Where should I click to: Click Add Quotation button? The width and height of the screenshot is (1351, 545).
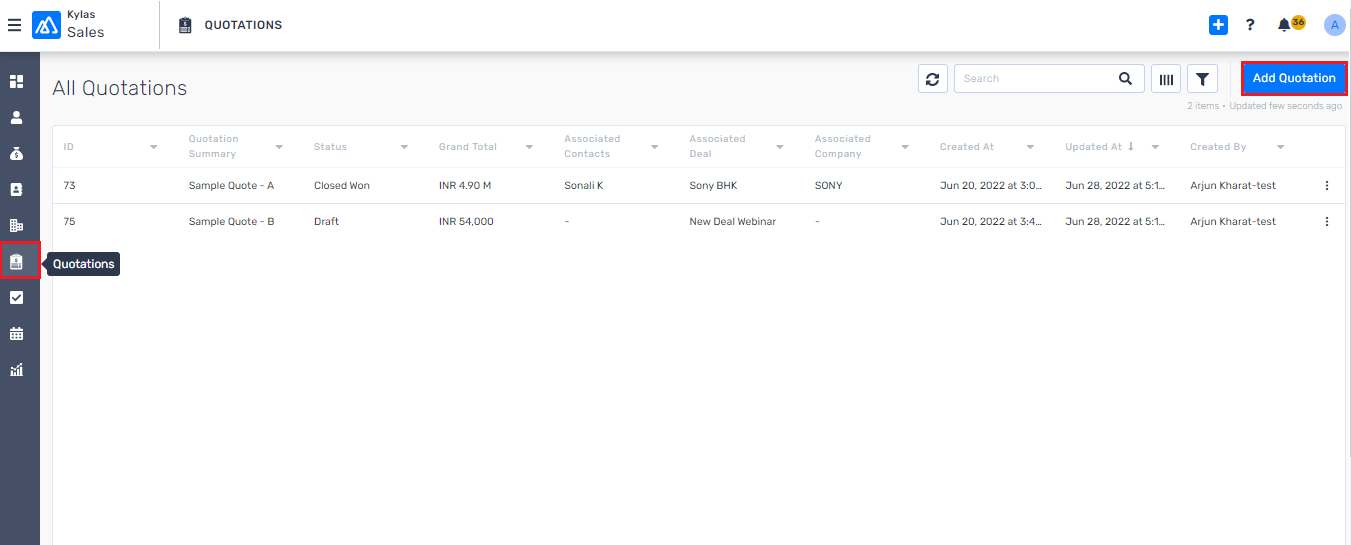point(1294,78)
